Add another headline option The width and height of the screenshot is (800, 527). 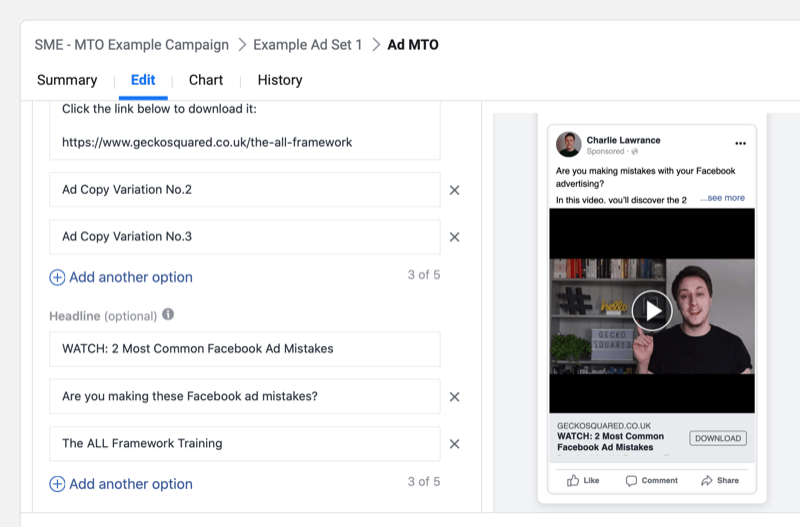click(x=121, y=484)
